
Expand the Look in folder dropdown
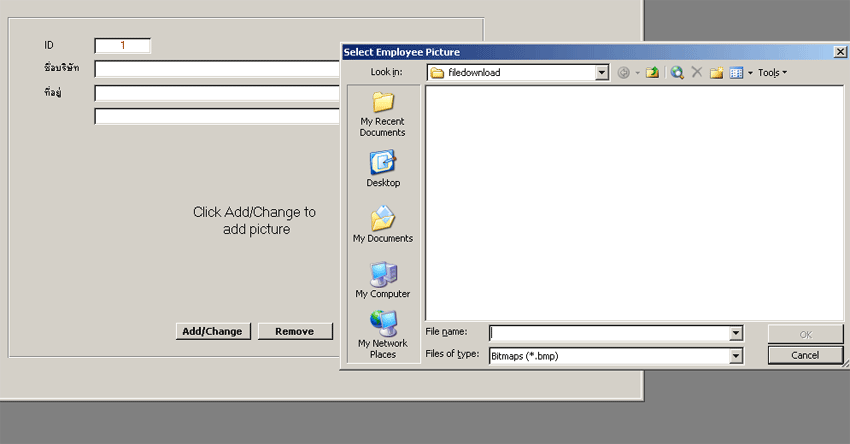coord(602,73)
